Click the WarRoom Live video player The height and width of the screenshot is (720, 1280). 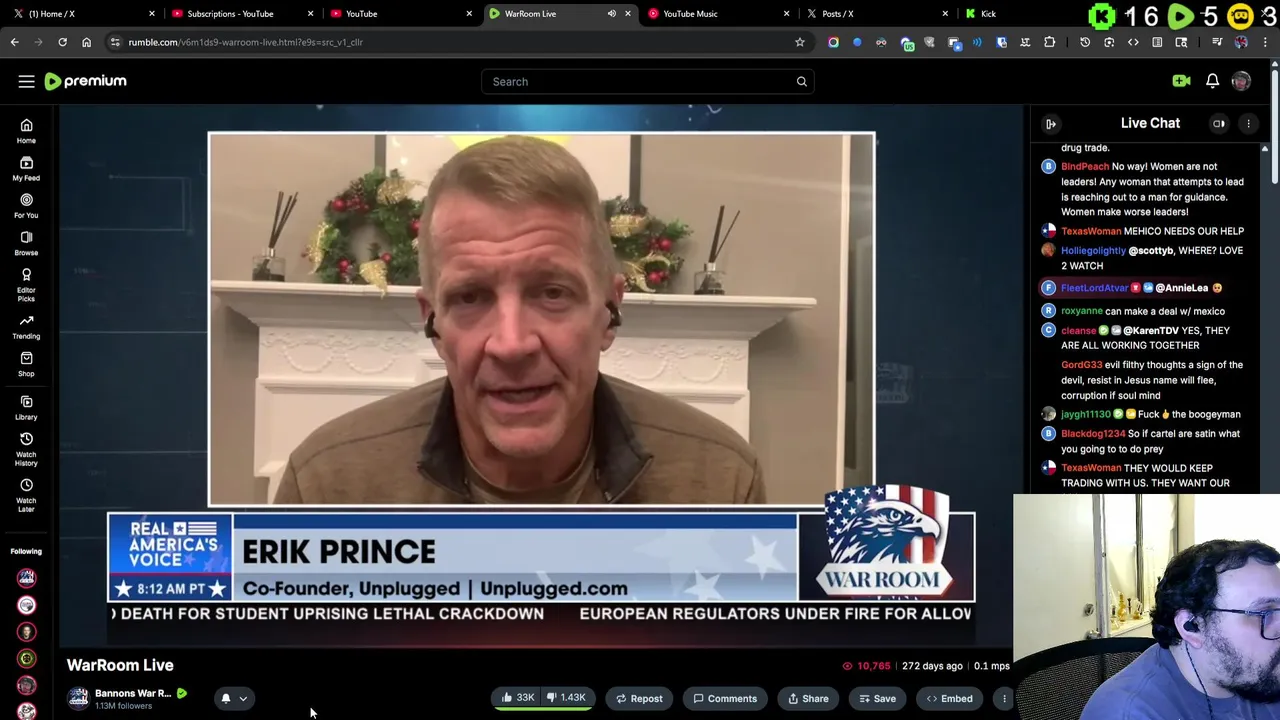click(x=541, y=375)
